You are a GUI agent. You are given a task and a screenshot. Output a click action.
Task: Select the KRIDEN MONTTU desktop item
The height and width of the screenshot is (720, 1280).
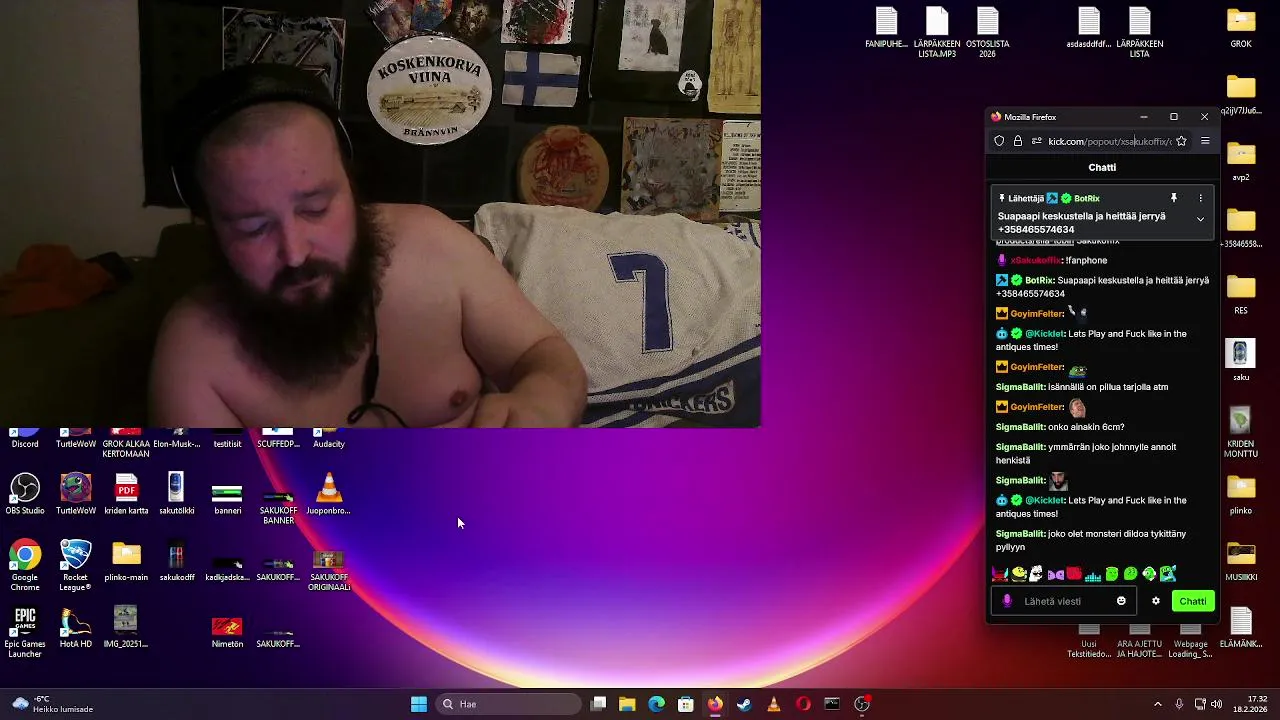pyautogui.click(x=1241, y=432)
